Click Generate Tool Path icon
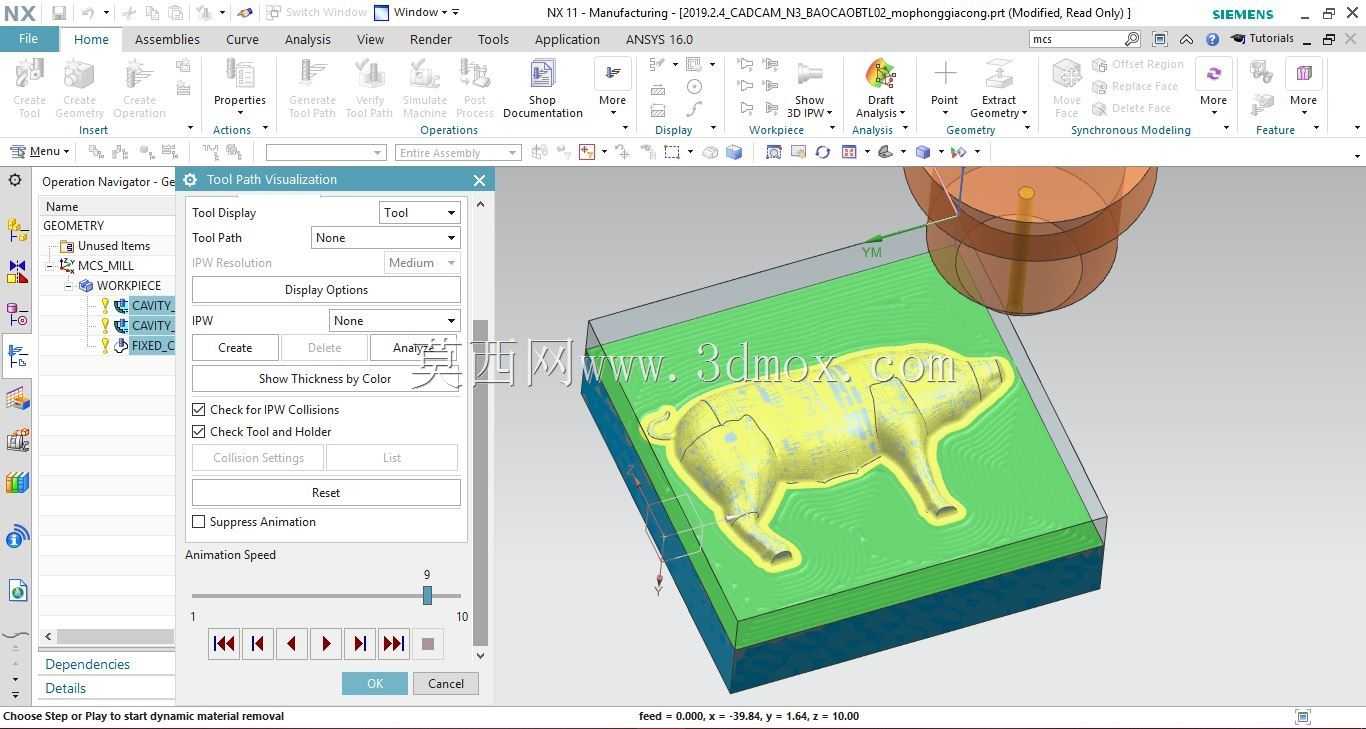This screenshot has width=1366, height=729. click(x=312, y=88)
